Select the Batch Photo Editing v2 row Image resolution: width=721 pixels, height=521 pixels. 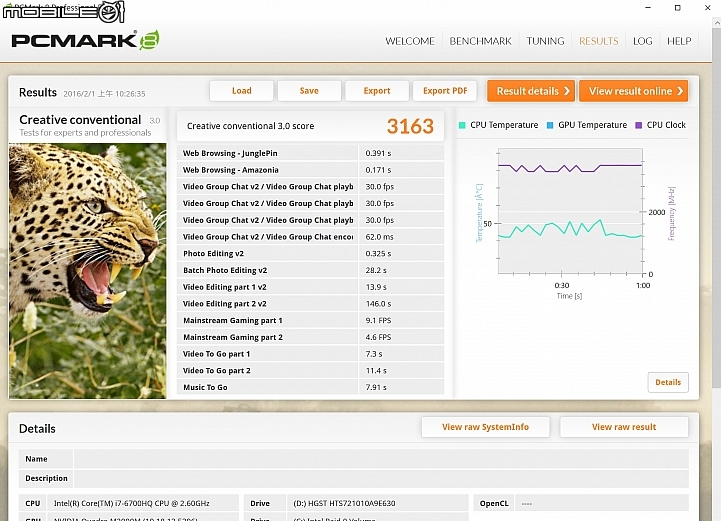(x=310, y=270)
